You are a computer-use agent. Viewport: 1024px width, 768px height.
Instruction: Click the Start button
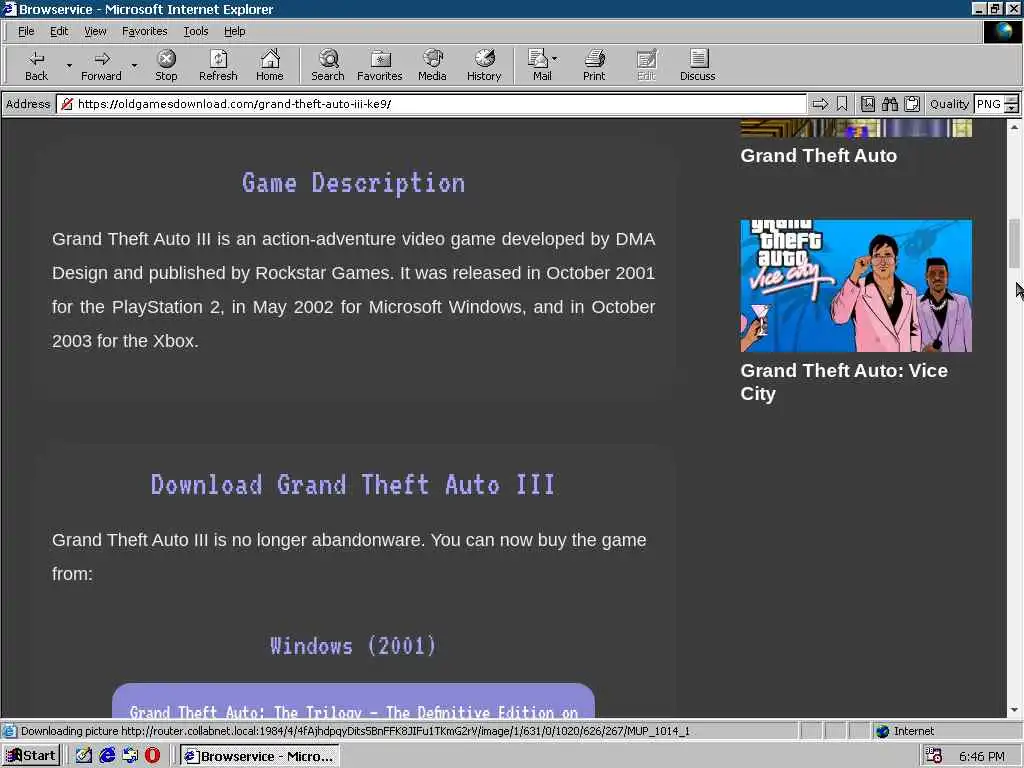(x=31, y=756)
